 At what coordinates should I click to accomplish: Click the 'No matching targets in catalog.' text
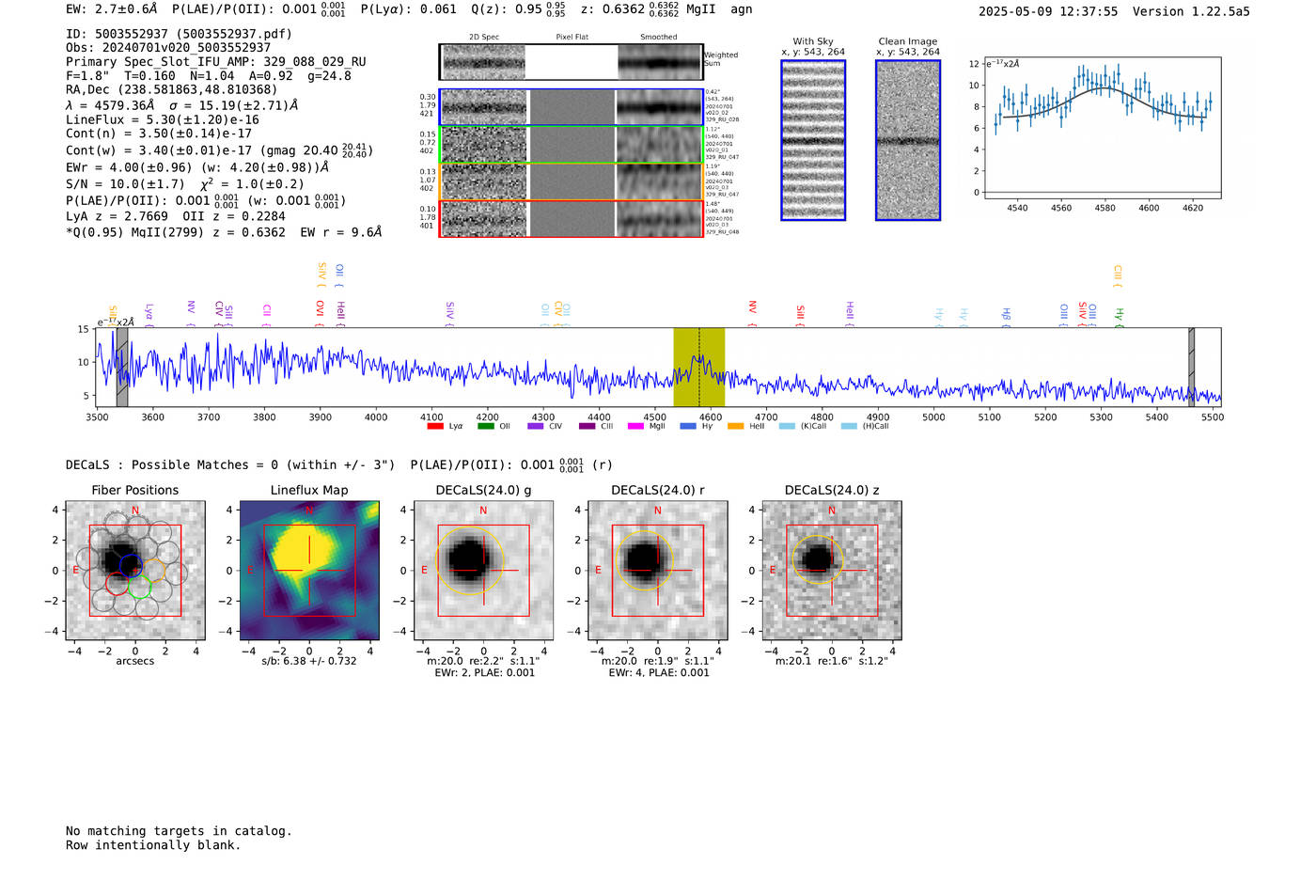179,831
